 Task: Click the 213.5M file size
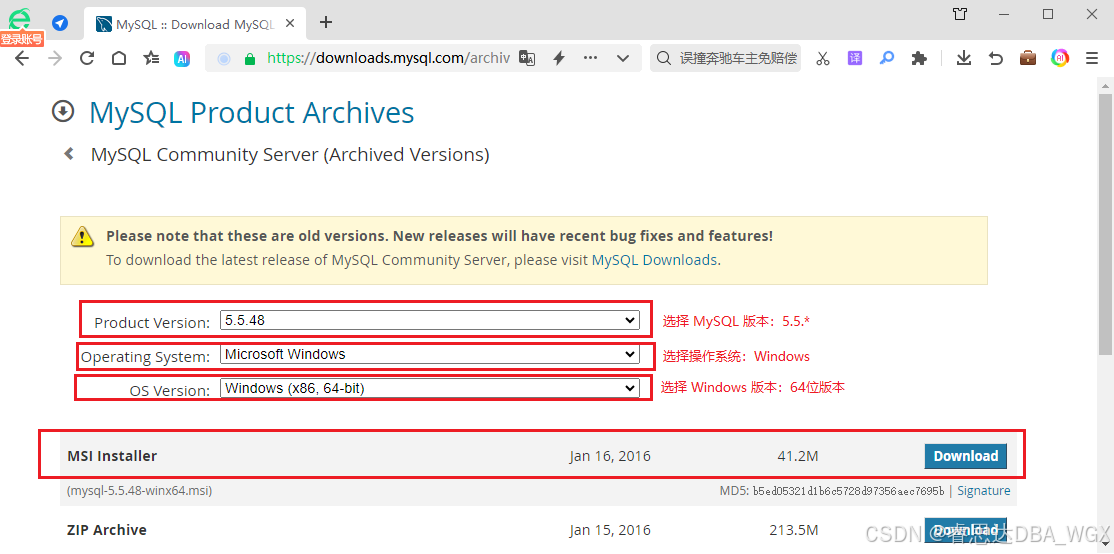click(x=794, y=530)
